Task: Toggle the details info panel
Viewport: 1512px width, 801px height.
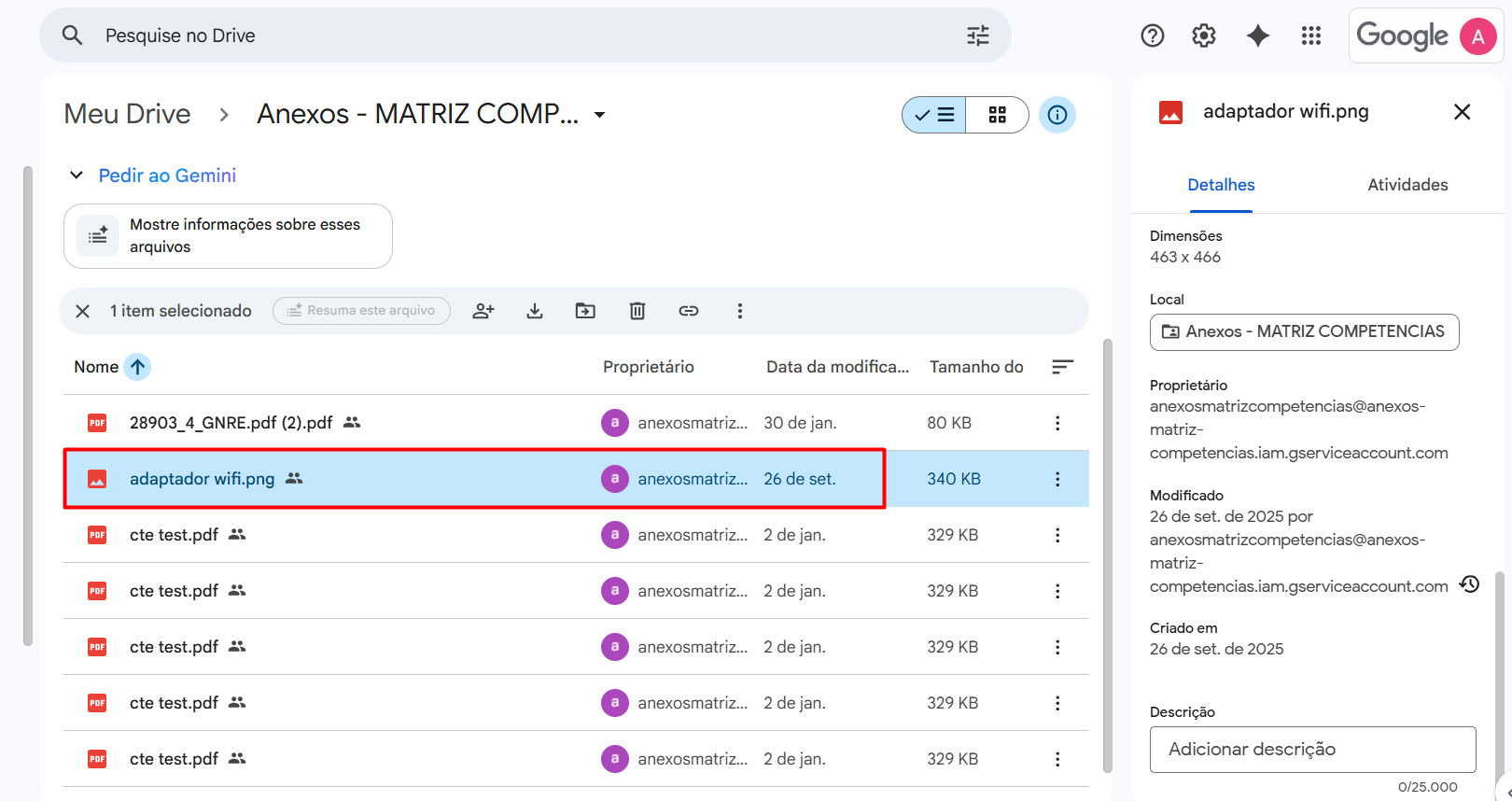Action: (x=1057, y=115)
